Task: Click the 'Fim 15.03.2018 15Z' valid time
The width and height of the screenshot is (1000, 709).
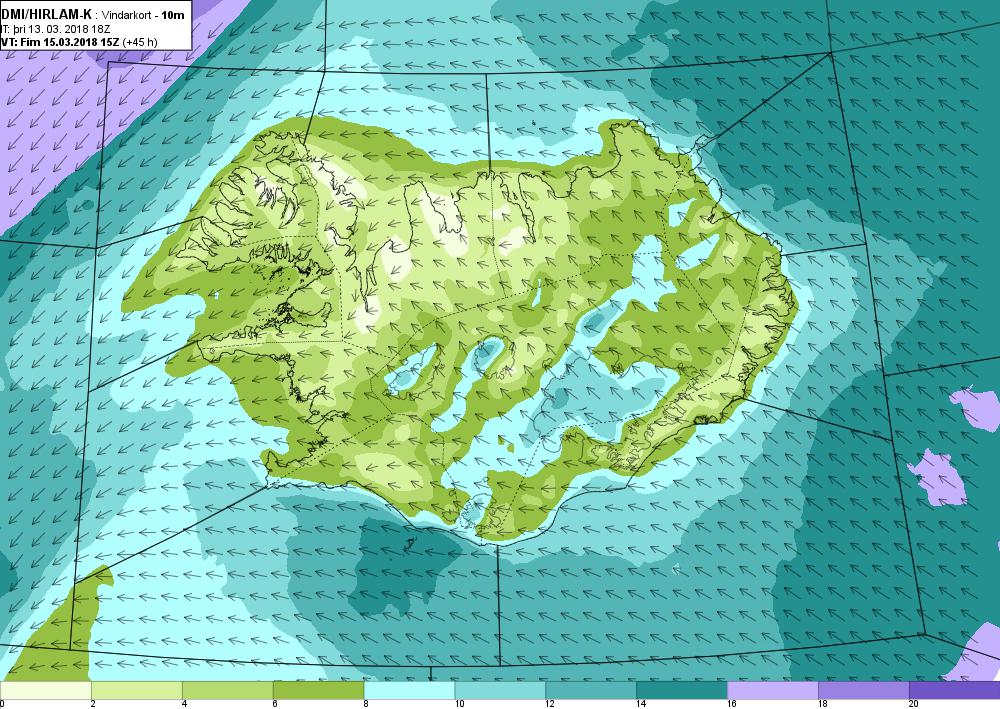Action: tap(69, 42)
